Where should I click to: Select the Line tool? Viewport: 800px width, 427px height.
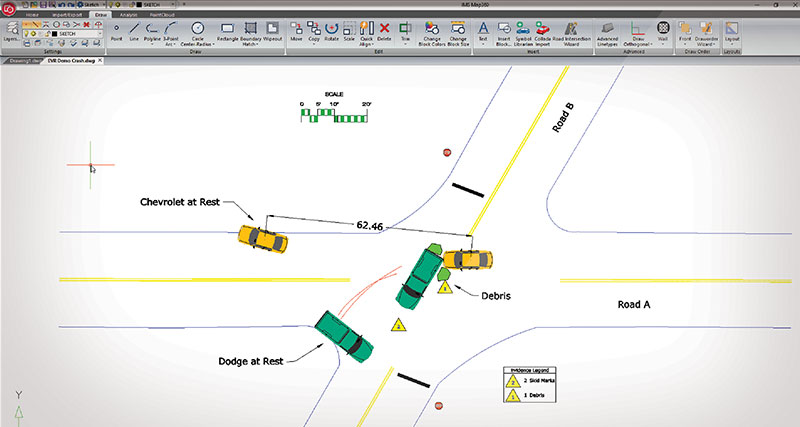(x=134, y=31)
